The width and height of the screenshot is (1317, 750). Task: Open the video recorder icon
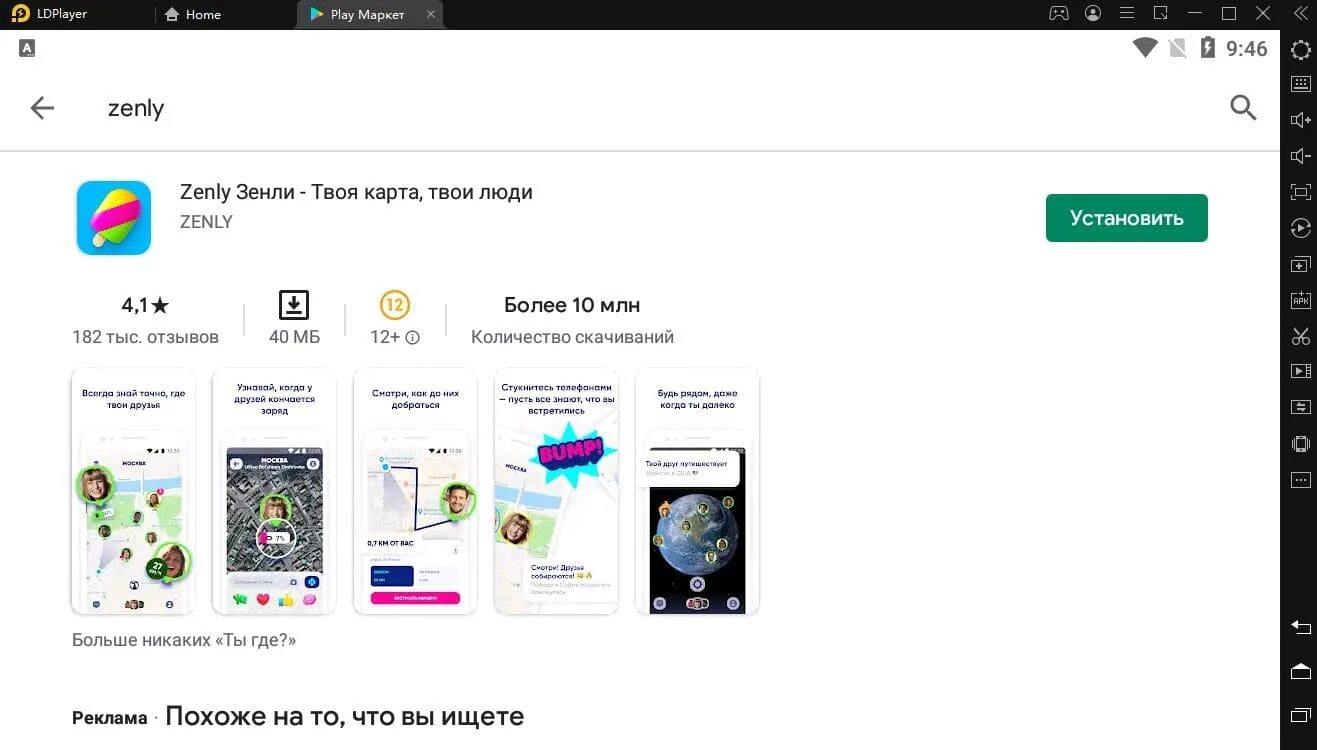(x=1300, y=371)
